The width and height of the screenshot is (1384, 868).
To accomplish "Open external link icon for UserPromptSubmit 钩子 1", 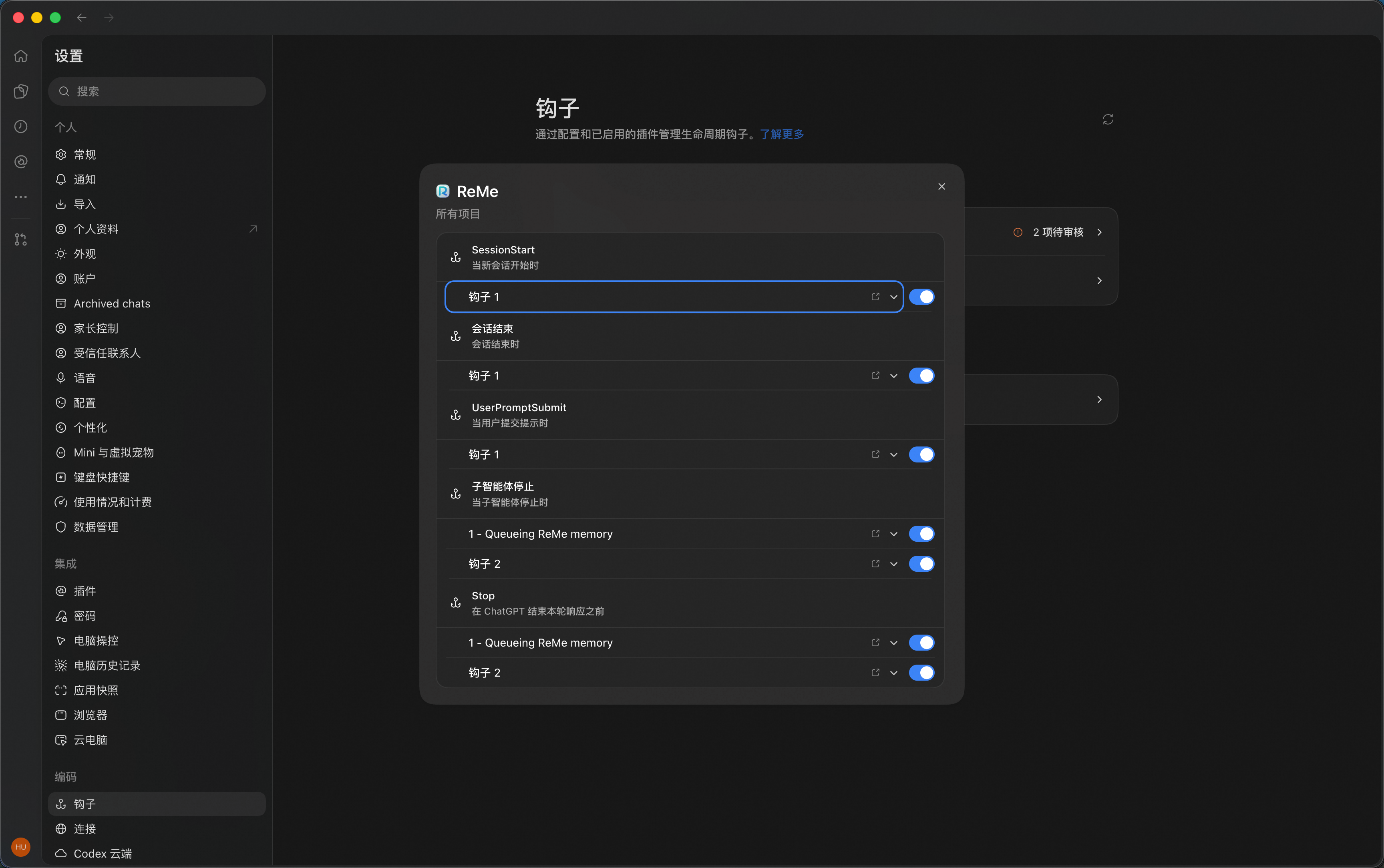I will [875, 455].
